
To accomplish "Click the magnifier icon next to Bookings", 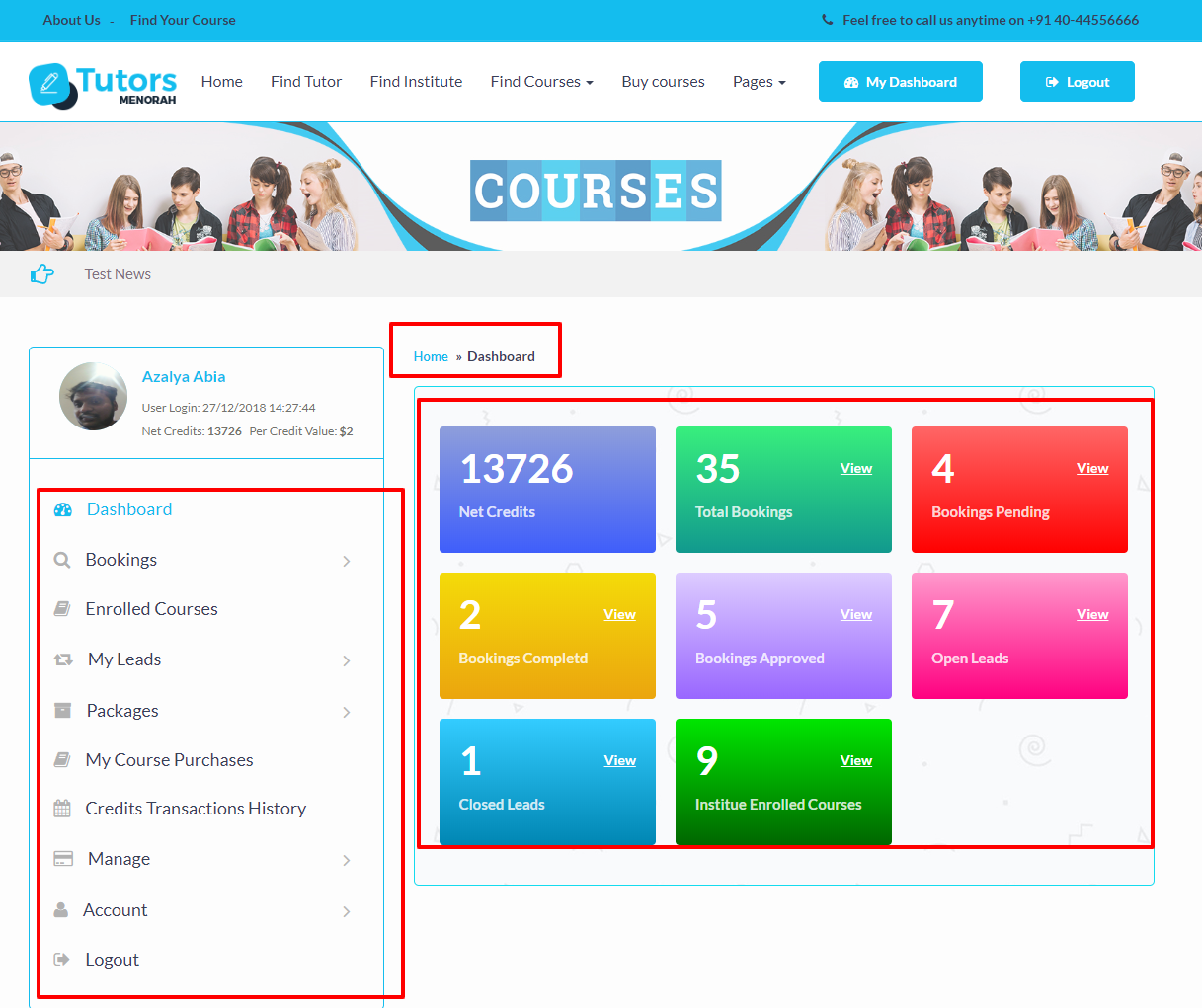I will (62, 561).
